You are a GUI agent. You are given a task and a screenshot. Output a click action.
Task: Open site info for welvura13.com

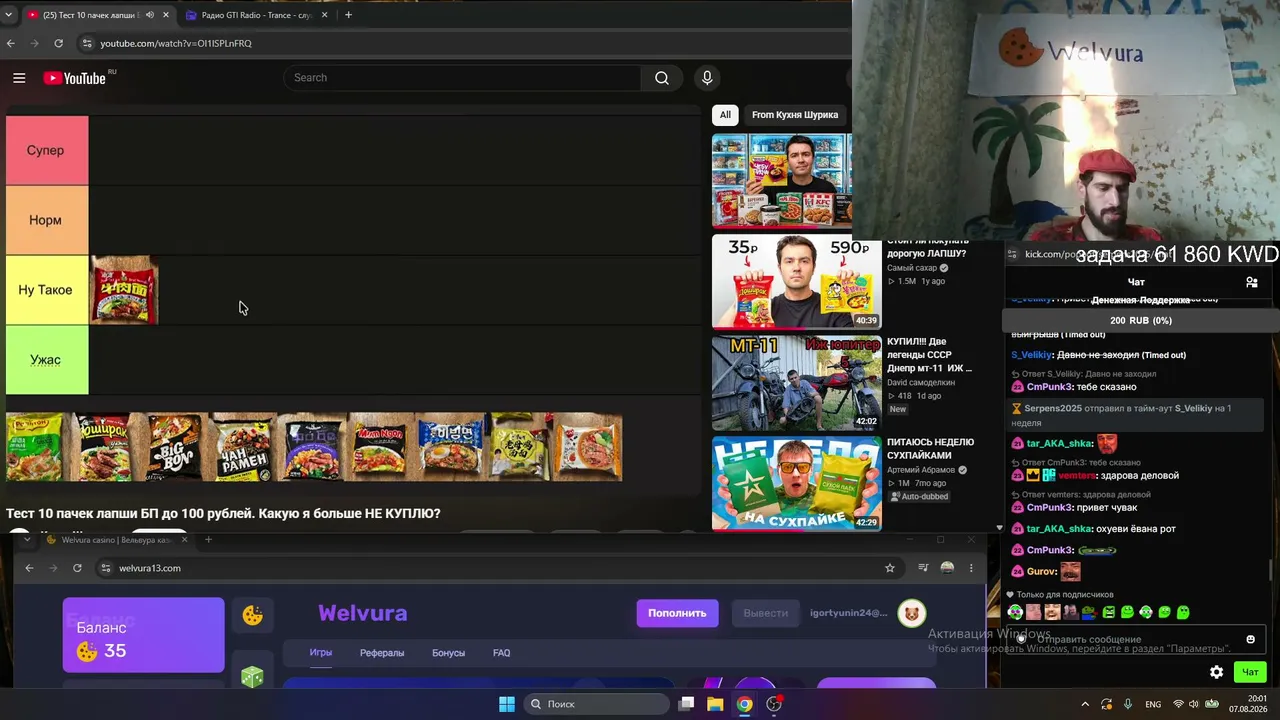pyautogui.click(x=105, y=568)
